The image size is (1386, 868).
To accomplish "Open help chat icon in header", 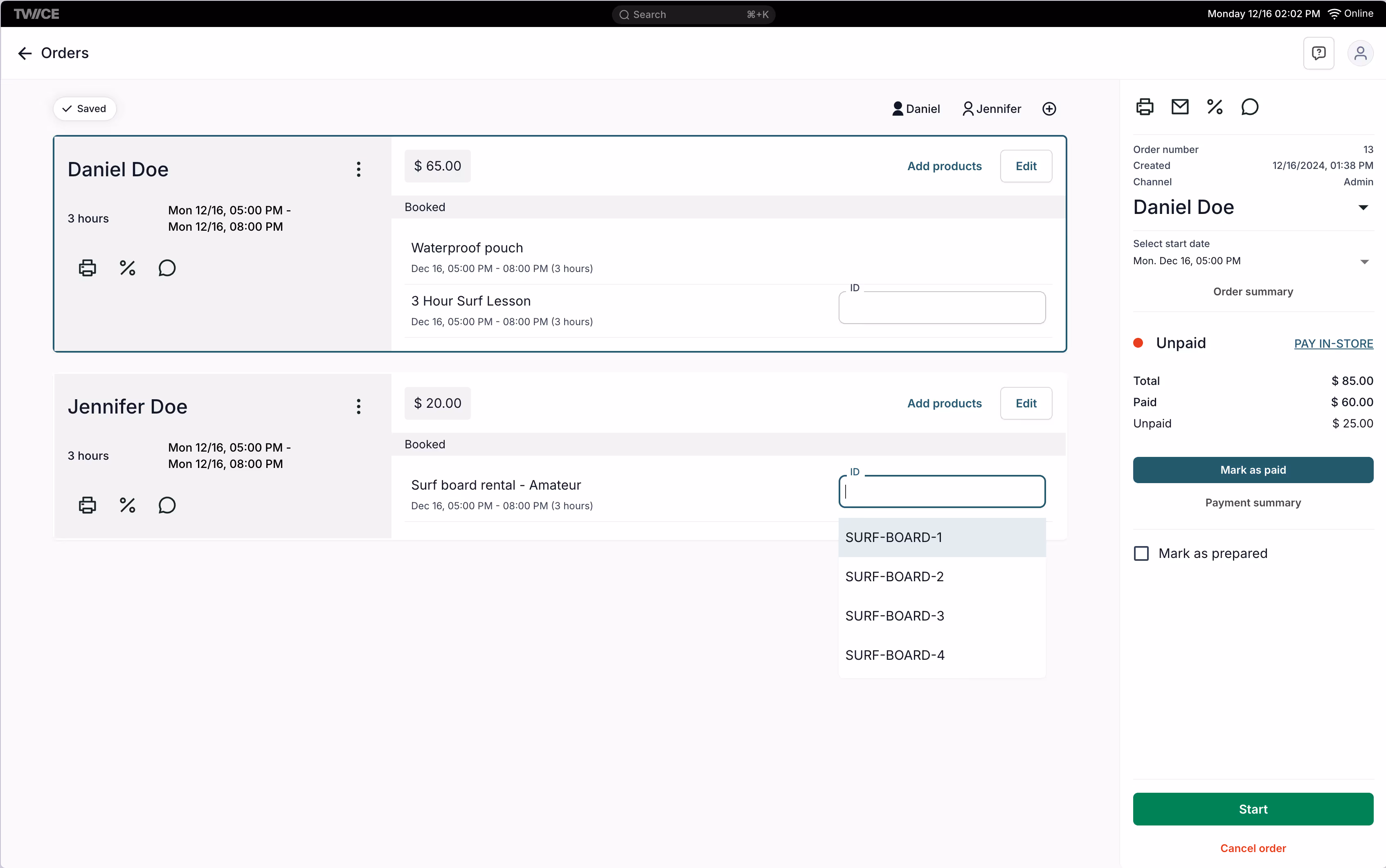I will (1318, 54).
